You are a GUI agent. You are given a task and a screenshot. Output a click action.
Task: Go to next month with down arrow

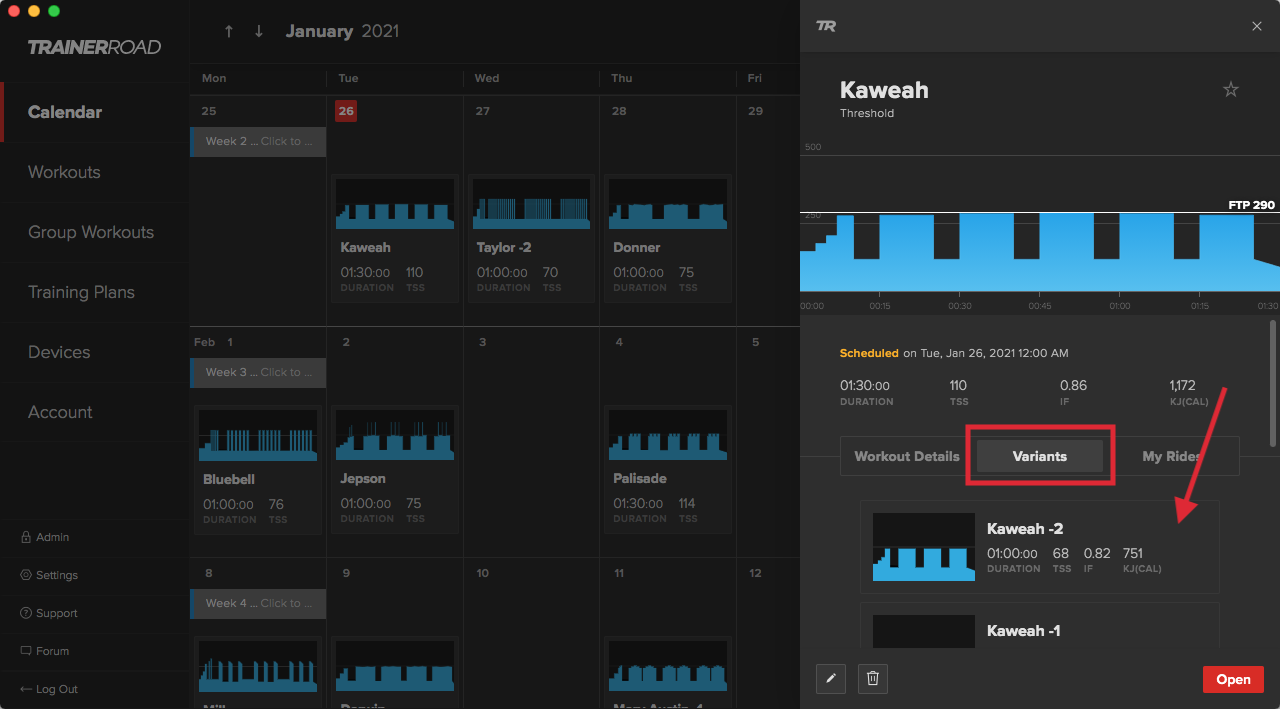[259, 31]
